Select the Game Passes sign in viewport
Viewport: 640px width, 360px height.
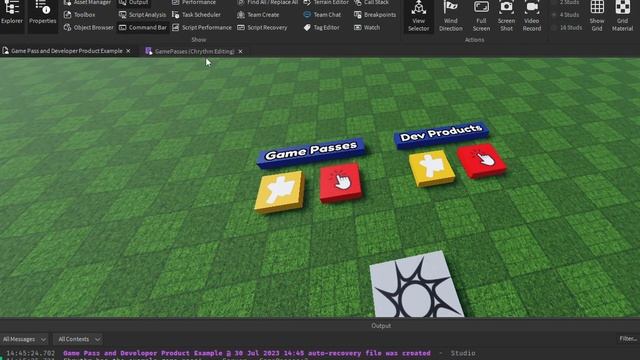pos(311,153)
